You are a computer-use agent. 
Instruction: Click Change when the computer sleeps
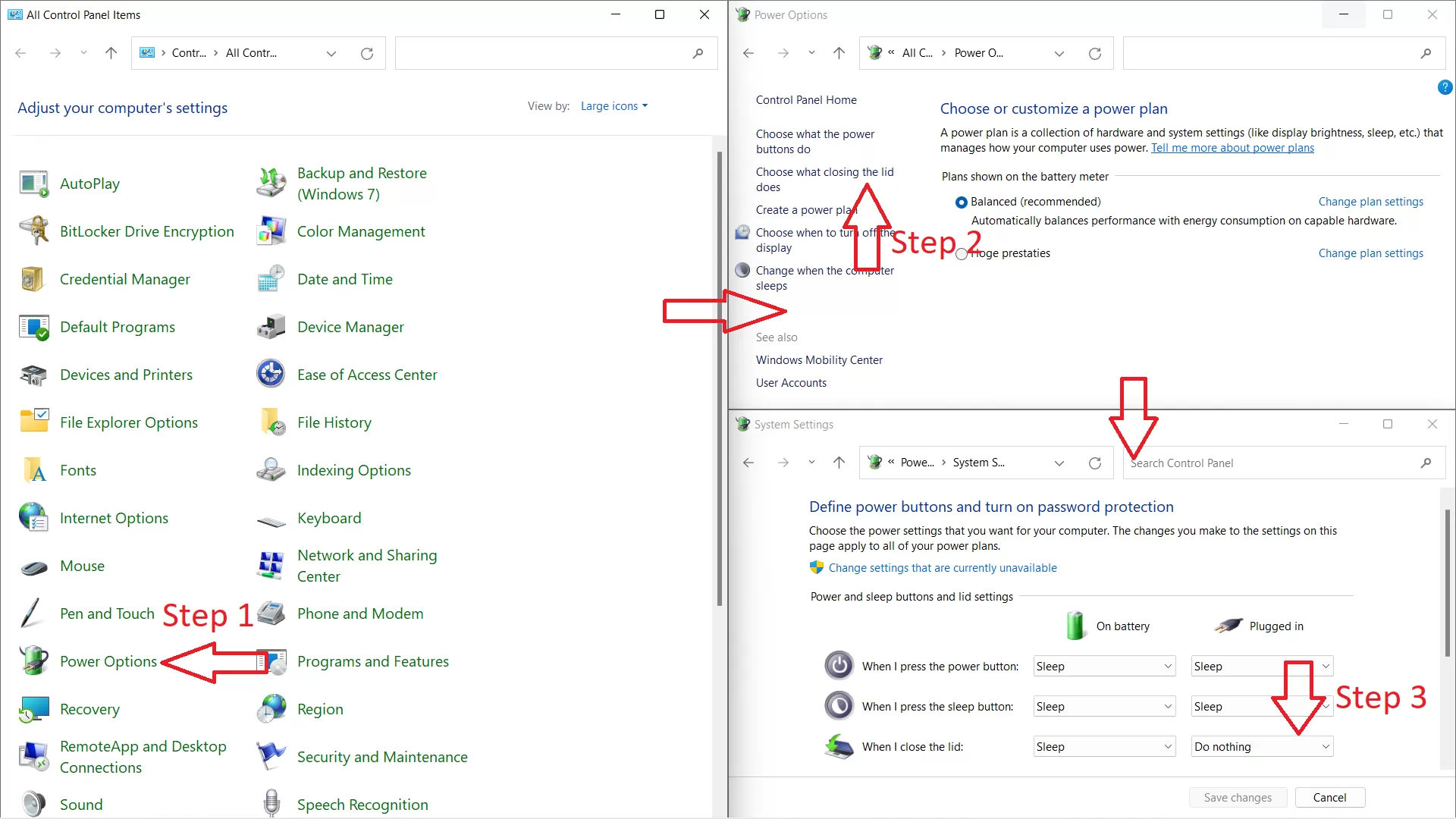[x=824, y=278]
